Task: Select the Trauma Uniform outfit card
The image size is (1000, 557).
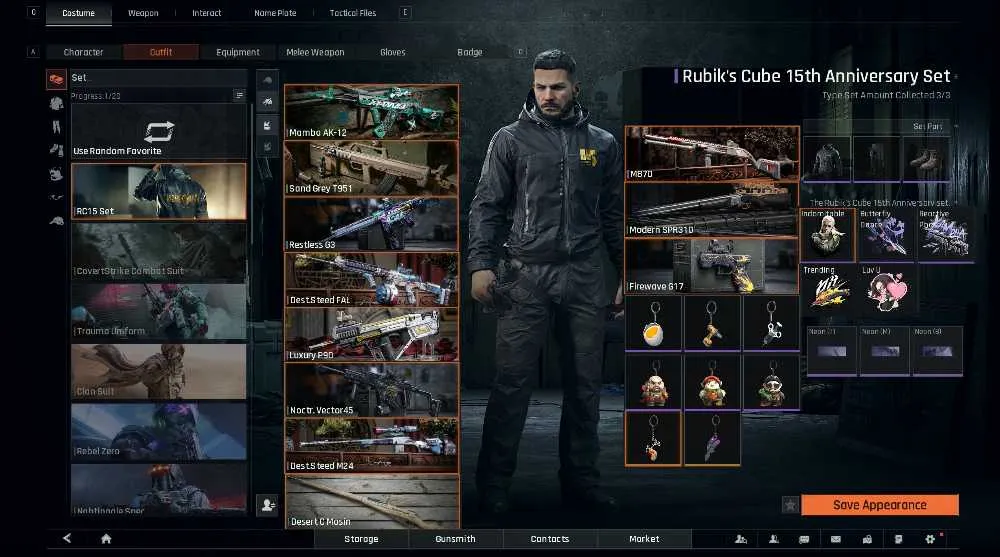Action: click(x=159, y=312)
